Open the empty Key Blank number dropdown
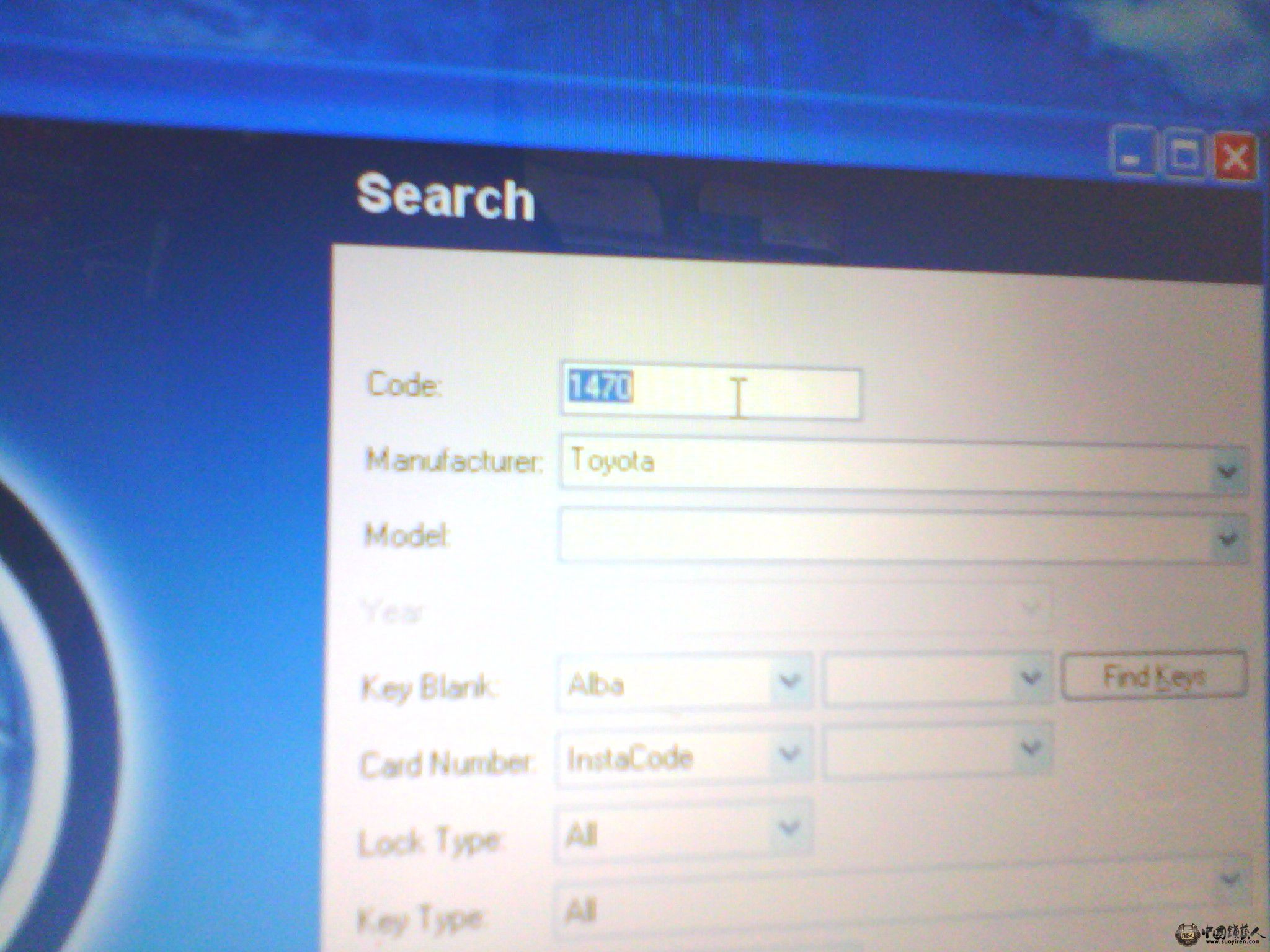This screenshot has height=952, width=1270. click(938, 679)
